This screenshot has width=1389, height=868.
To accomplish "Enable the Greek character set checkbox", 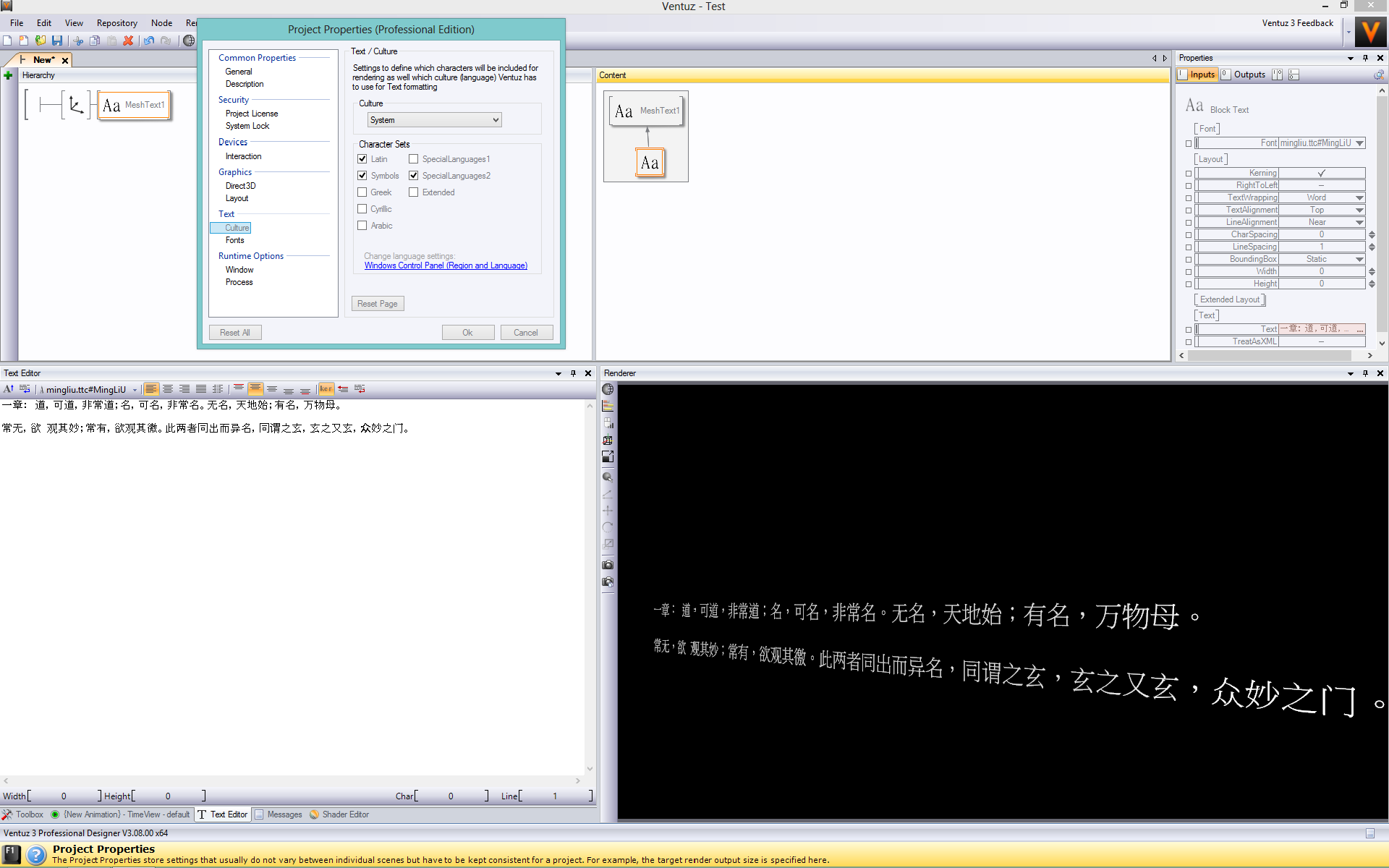I will (362, 192).
